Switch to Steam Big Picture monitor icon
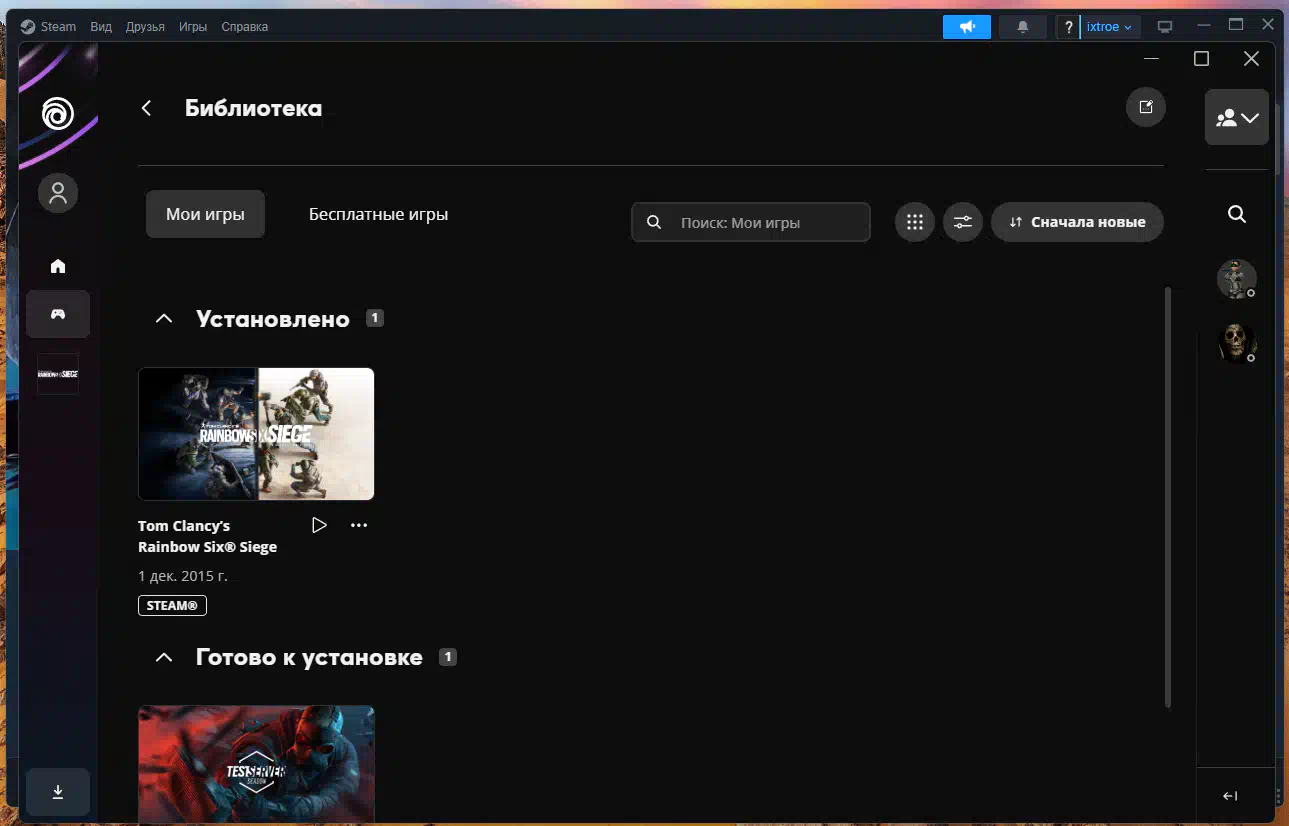The image size is (1289, 826). point(1164,27)
